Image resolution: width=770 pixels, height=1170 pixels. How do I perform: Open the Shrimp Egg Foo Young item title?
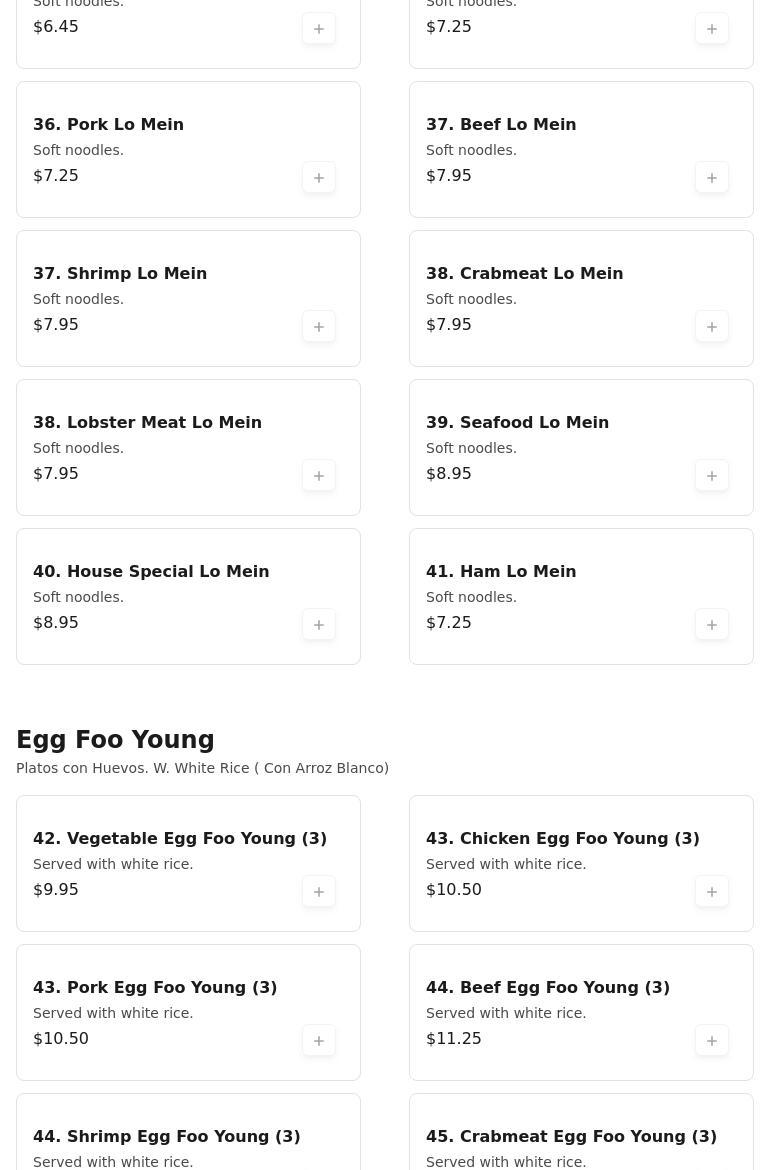(166, 1136)
